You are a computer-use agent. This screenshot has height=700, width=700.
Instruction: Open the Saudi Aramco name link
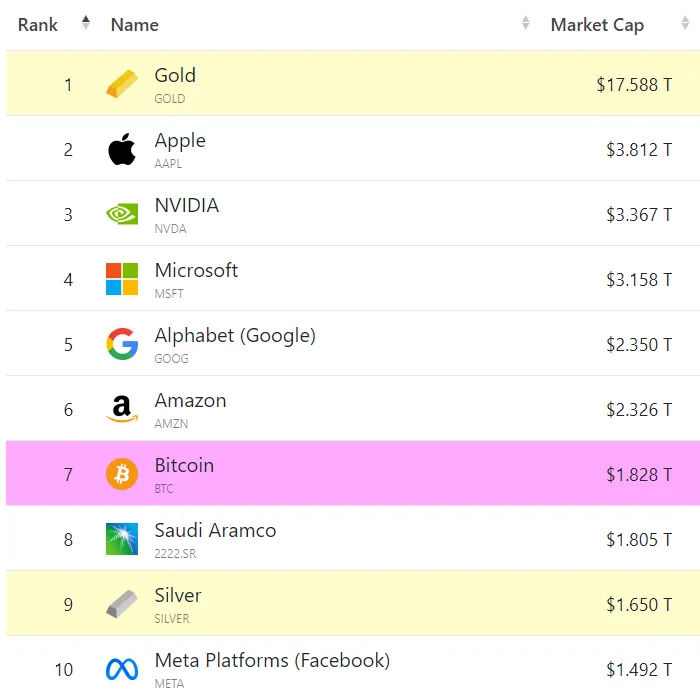coord(215,530)
